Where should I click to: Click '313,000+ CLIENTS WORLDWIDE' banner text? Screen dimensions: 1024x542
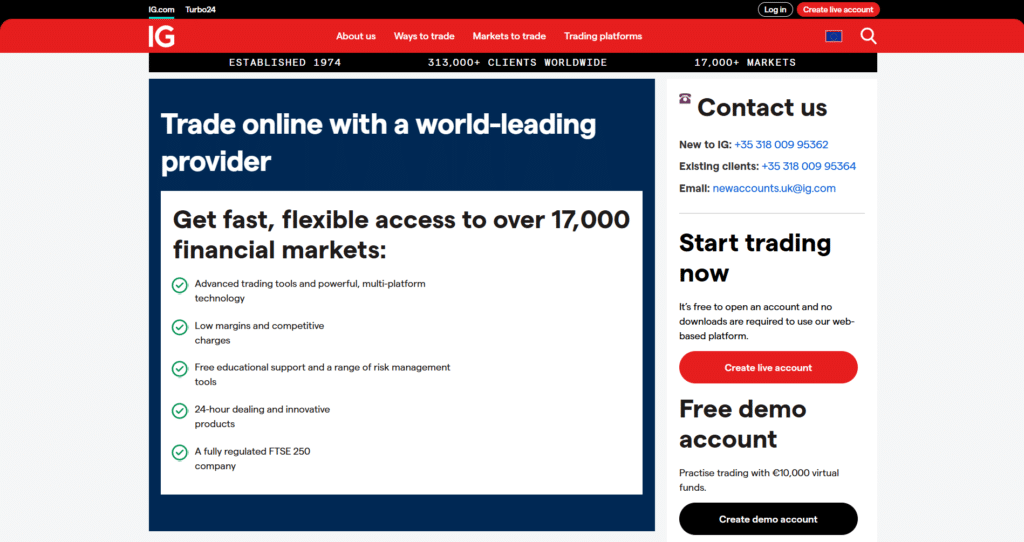[517, 63]
